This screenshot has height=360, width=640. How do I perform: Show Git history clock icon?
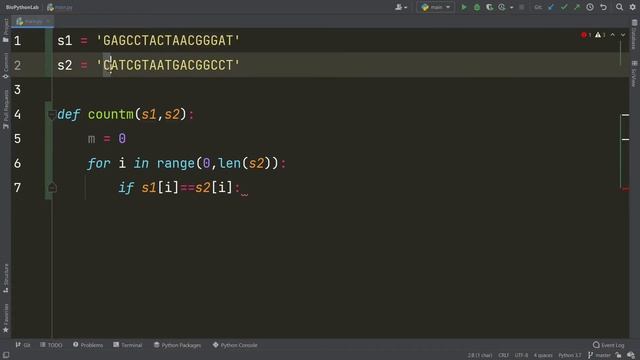590,7
